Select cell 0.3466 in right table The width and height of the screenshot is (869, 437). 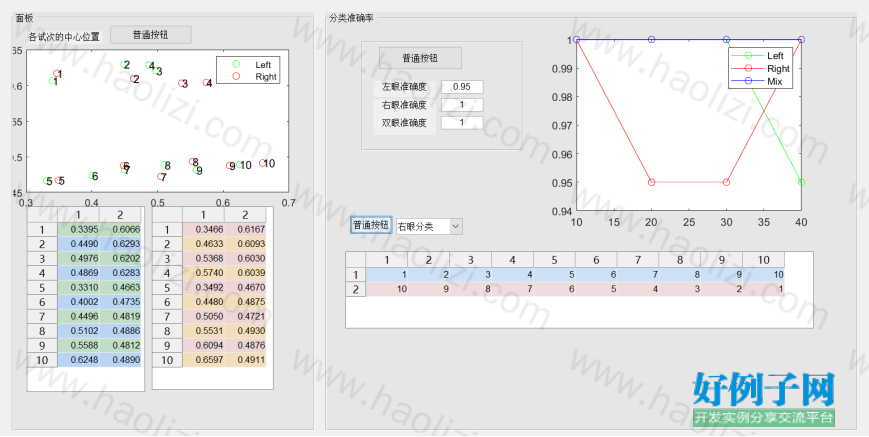tap(203, 229)
